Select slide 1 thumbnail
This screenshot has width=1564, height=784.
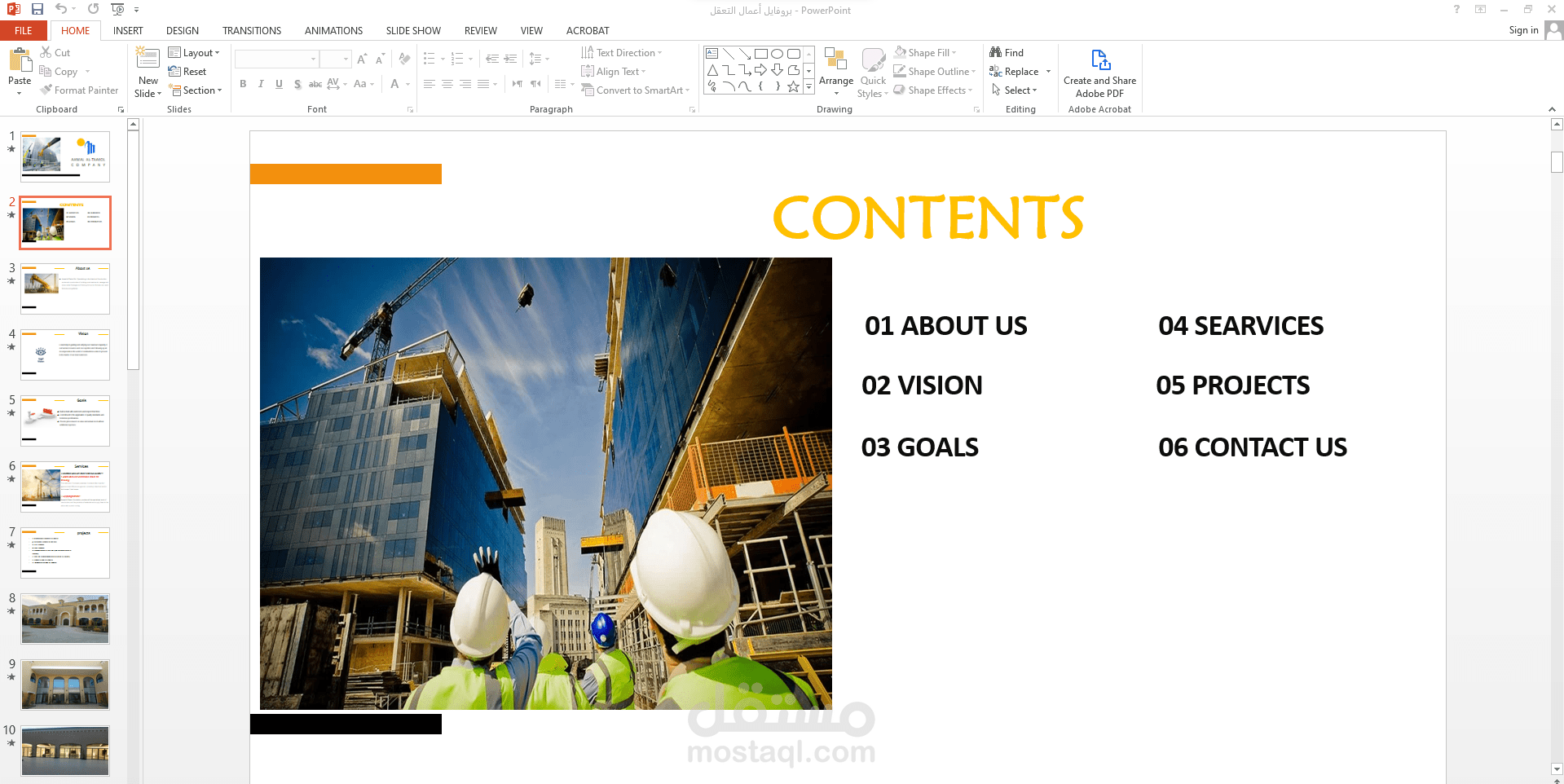click(65, 156)
